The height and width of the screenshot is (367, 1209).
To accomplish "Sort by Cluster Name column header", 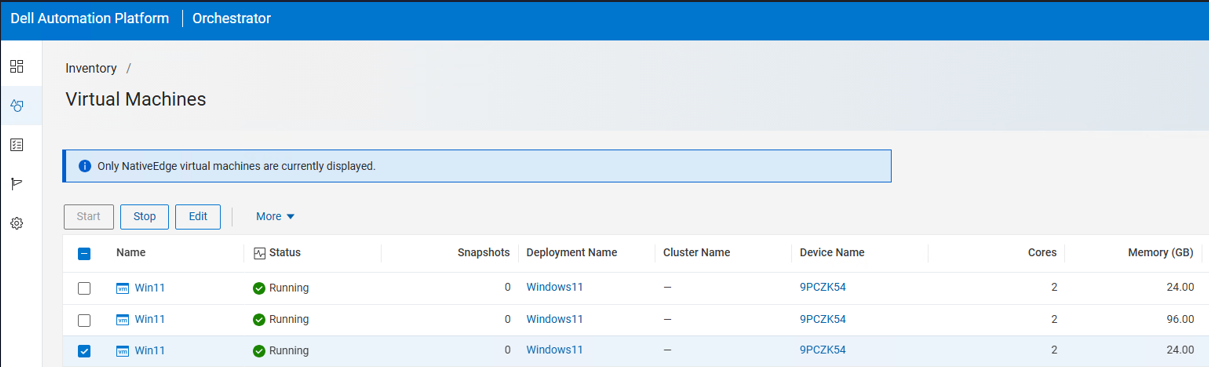I will coord(697,253).
